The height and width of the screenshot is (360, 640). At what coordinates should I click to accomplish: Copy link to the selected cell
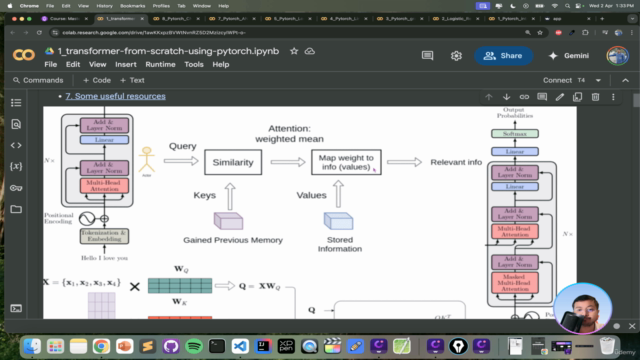tap(524, 97)
